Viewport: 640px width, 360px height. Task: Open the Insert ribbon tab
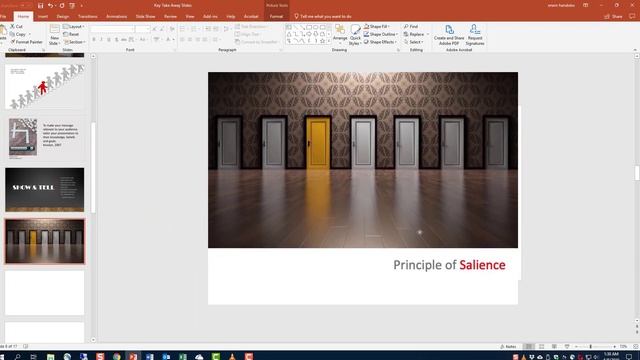43,16
